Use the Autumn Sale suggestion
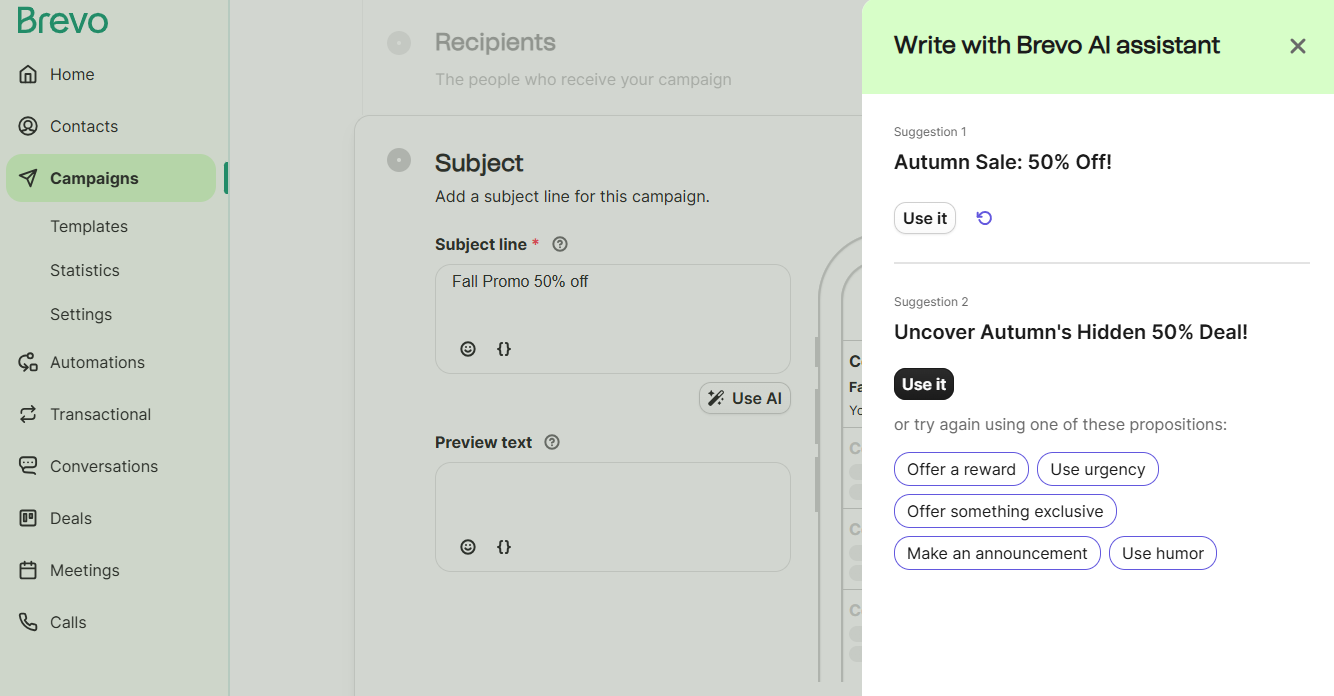 [x=925, y=218]
